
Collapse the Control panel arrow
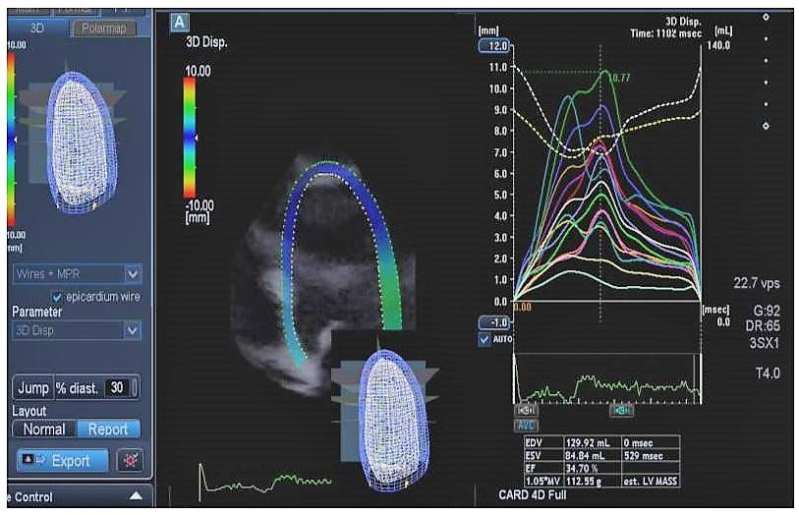[x=135, y=496]
